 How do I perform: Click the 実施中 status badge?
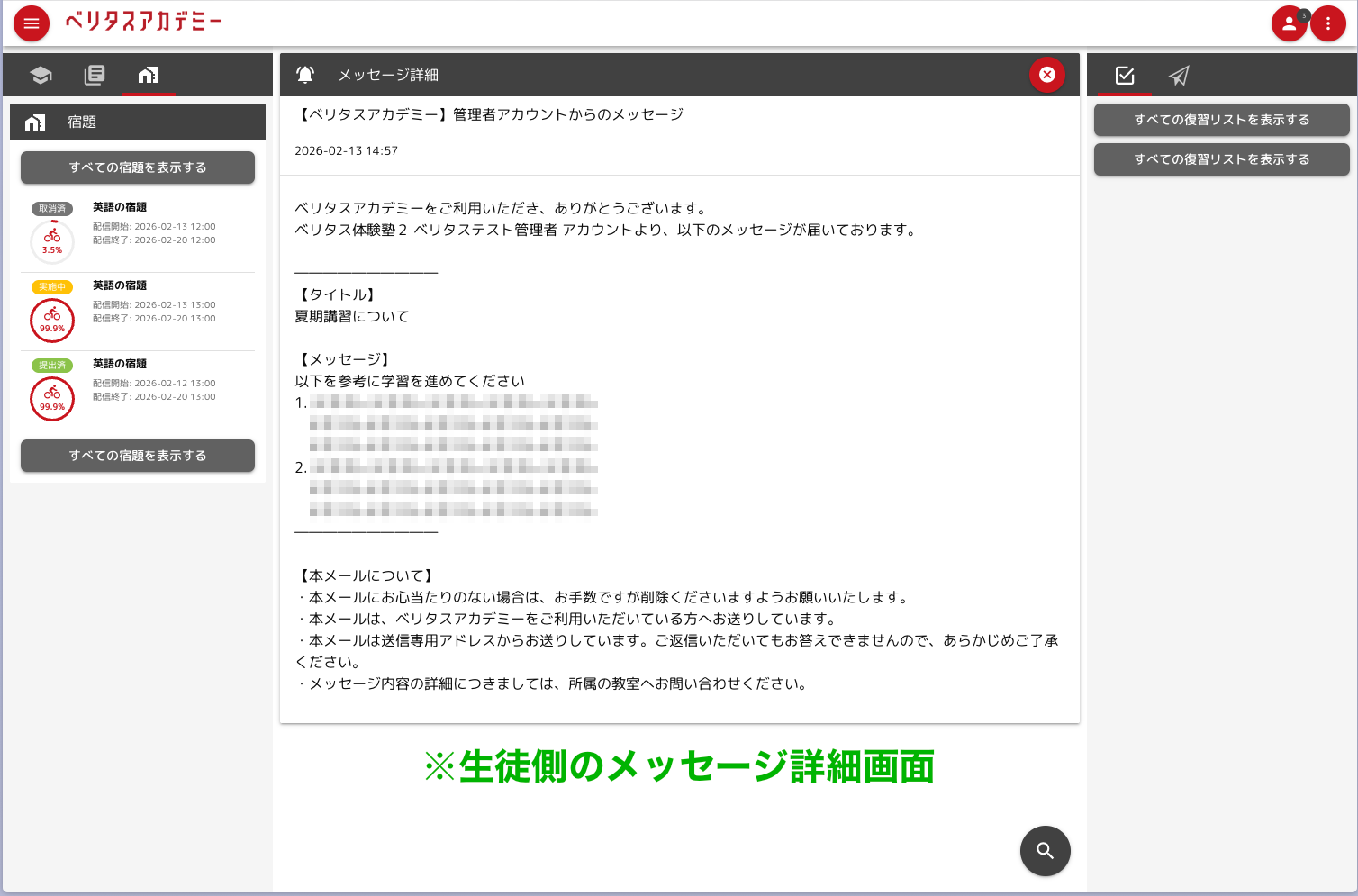coord(52,285)
